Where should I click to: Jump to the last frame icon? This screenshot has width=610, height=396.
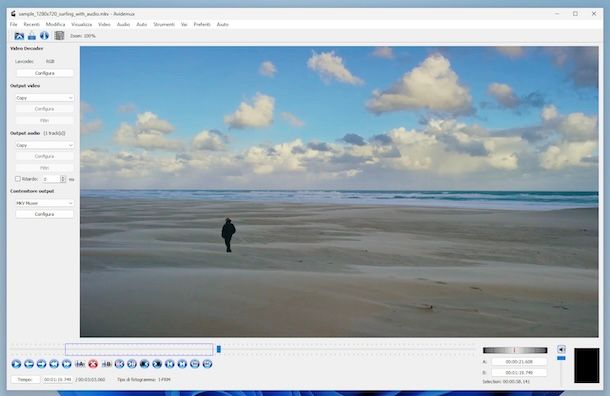[182, 364]
